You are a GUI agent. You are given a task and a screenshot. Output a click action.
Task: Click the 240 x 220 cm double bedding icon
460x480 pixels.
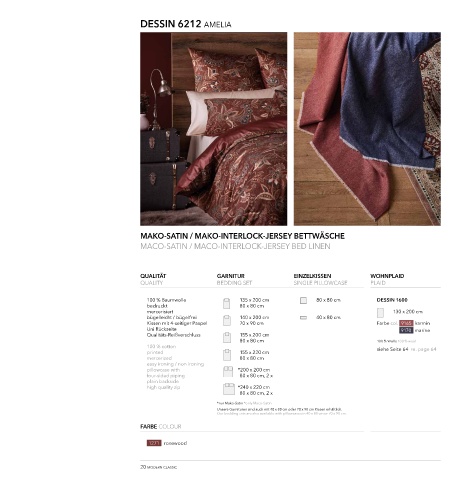tap(229, 389)
